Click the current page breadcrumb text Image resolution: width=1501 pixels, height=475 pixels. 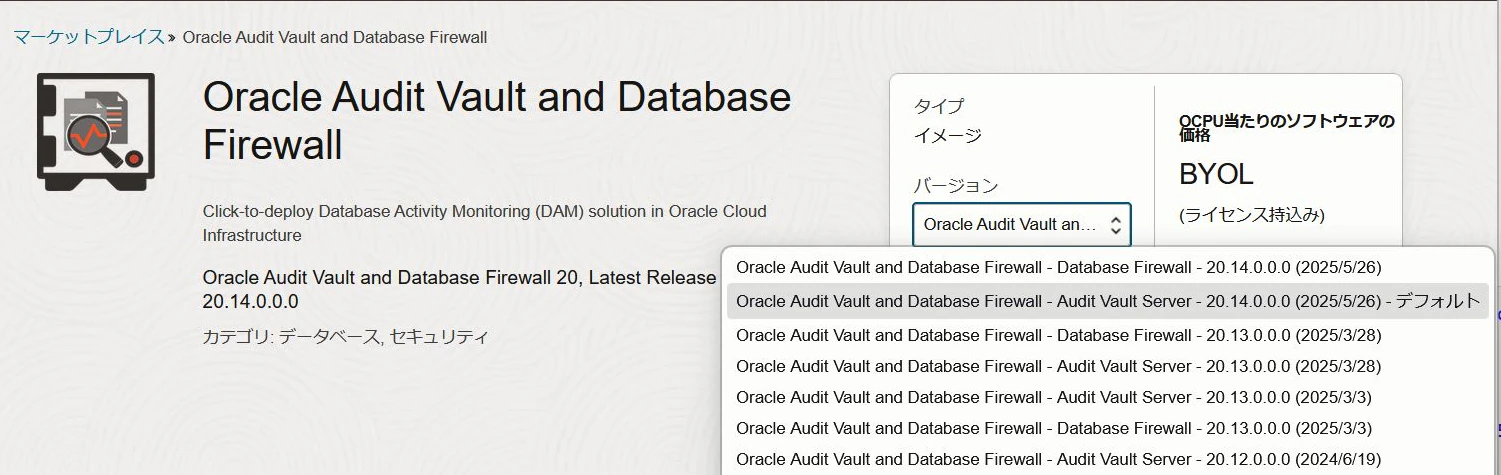click(335, 37)
